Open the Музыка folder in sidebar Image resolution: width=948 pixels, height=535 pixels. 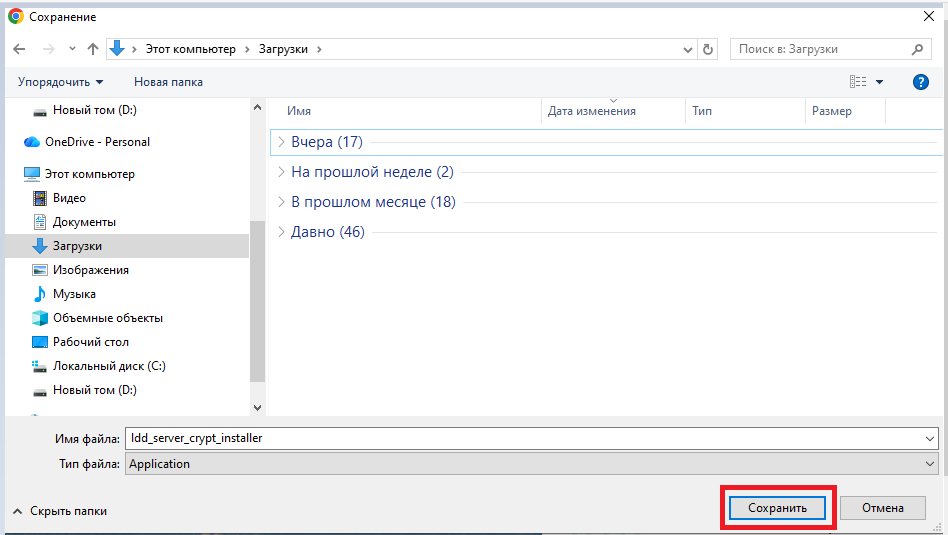click(74, 294)
